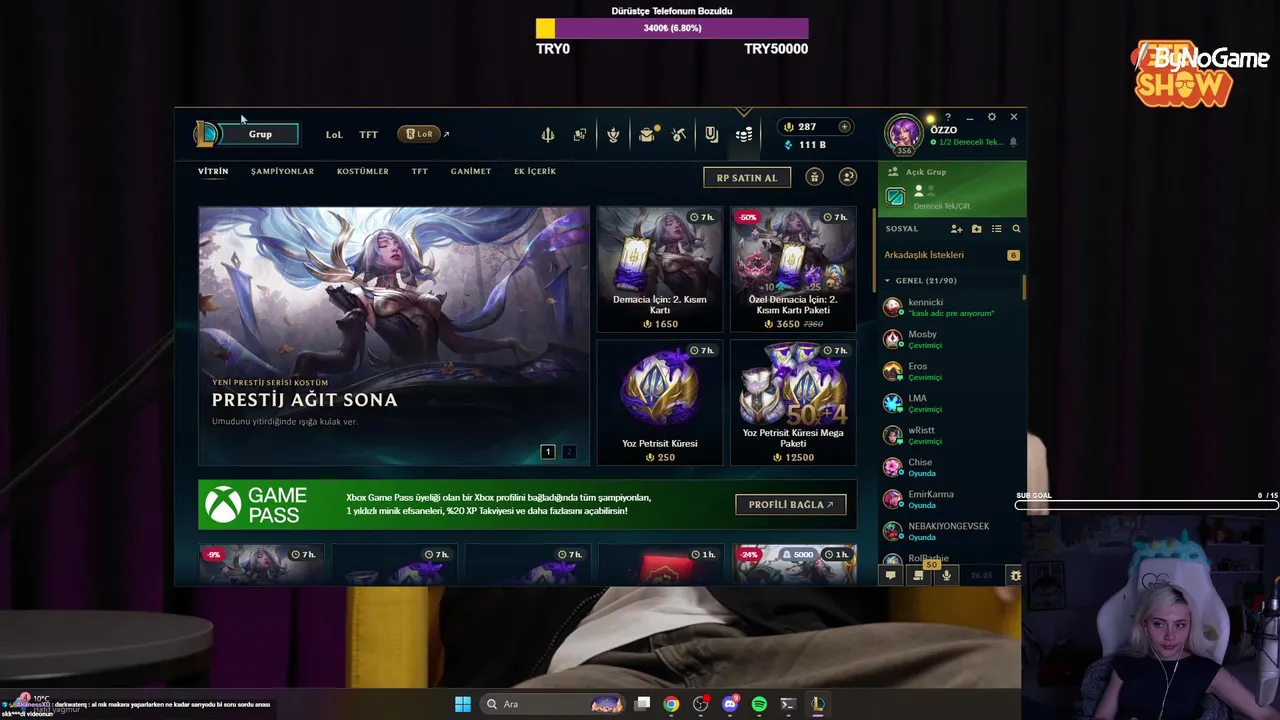Click the Windows Start button
1280x720 pixels.
point(463,704)
